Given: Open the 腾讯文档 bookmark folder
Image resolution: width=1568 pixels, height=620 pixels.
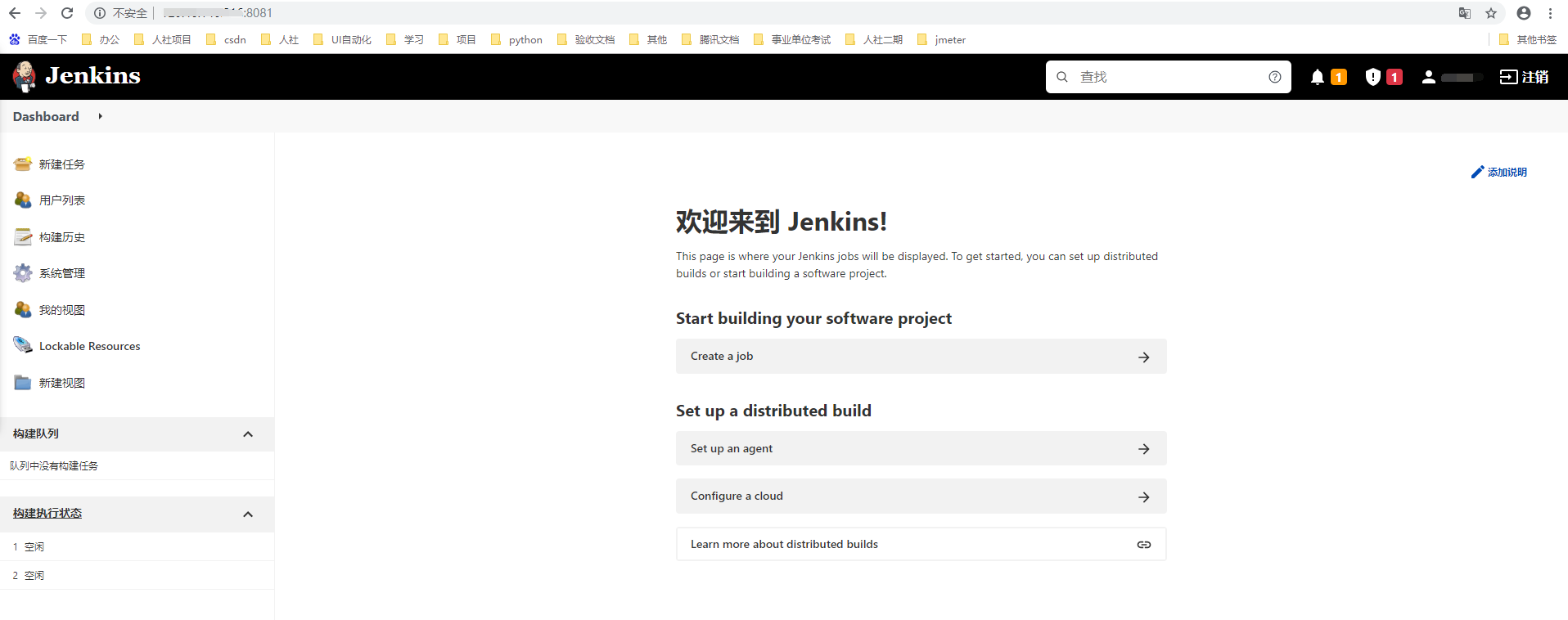Looking at the screenshot, I should [x=710, y=39].
